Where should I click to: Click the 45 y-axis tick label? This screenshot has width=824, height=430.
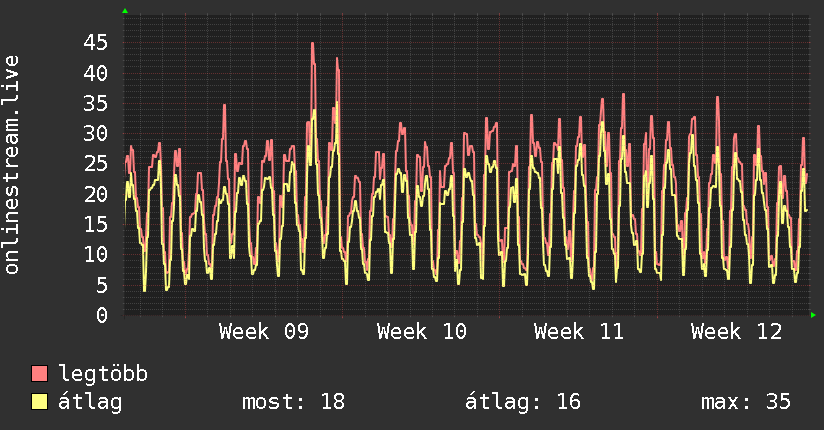tap(96, 43)
